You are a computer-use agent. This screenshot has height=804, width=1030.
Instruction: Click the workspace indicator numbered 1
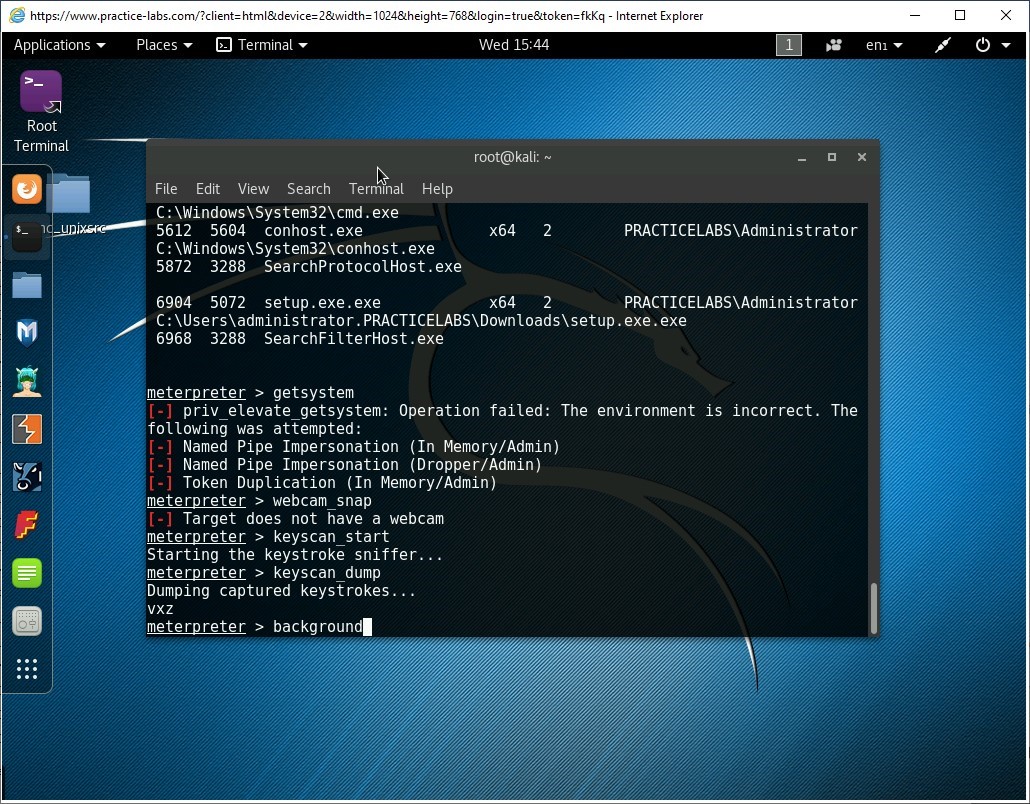pyautogui.click(x=789, y=45)
